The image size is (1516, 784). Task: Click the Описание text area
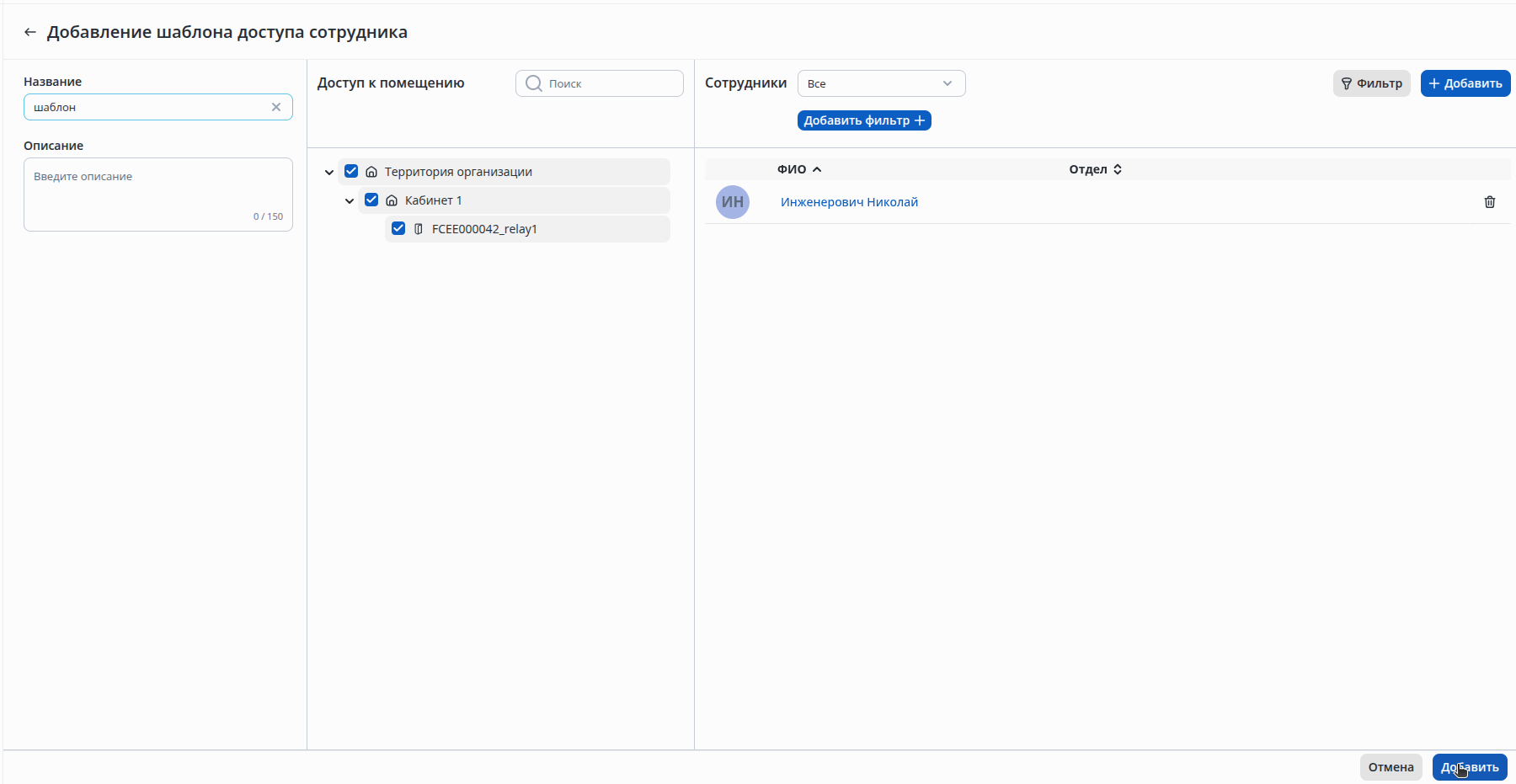coord(158,194)
